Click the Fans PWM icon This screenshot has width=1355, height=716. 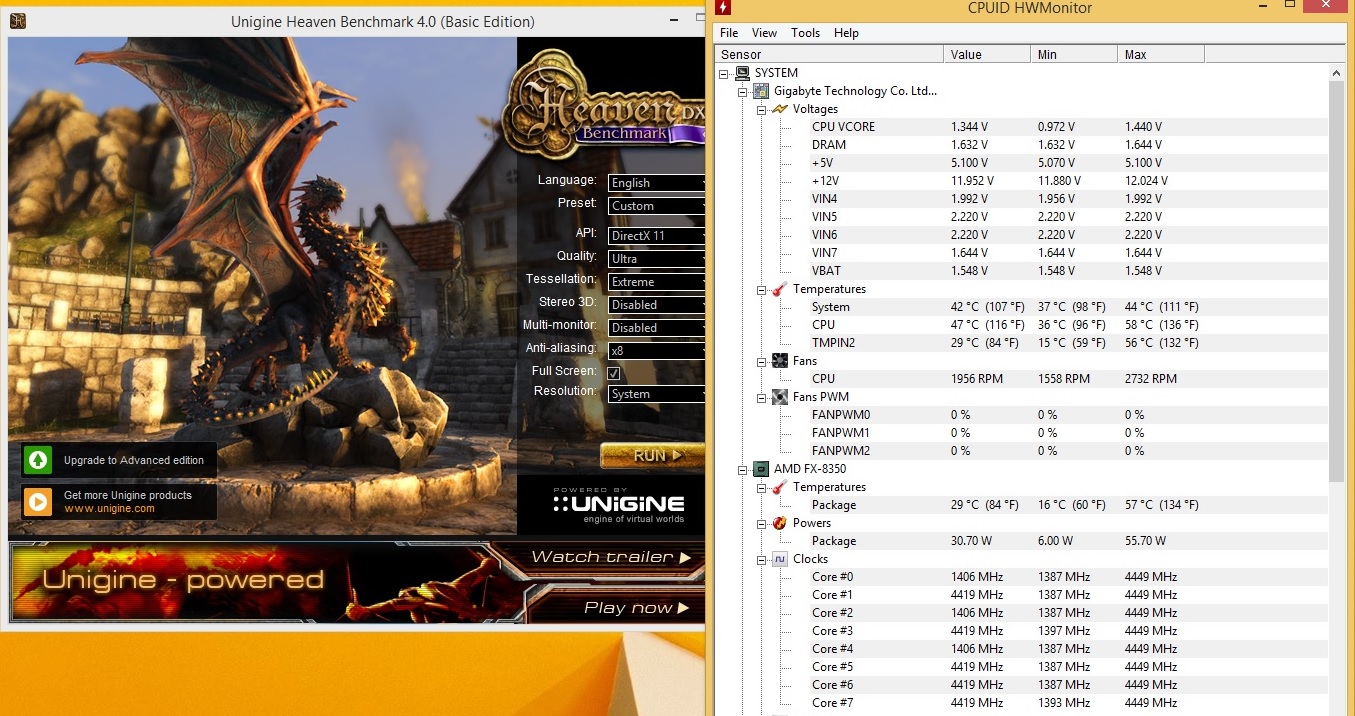[x=780, y=397]
